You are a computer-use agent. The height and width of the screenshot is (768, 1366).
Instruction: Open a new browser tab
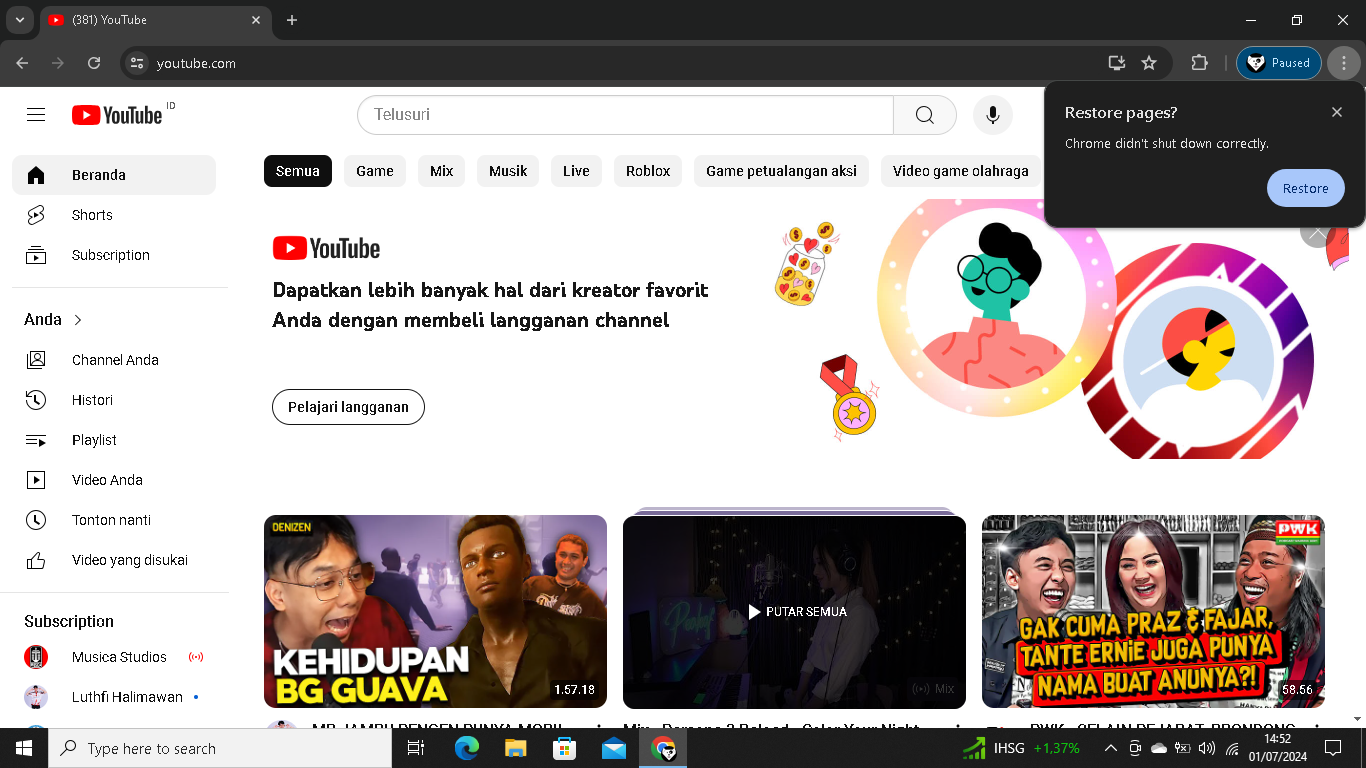(292, 20)
